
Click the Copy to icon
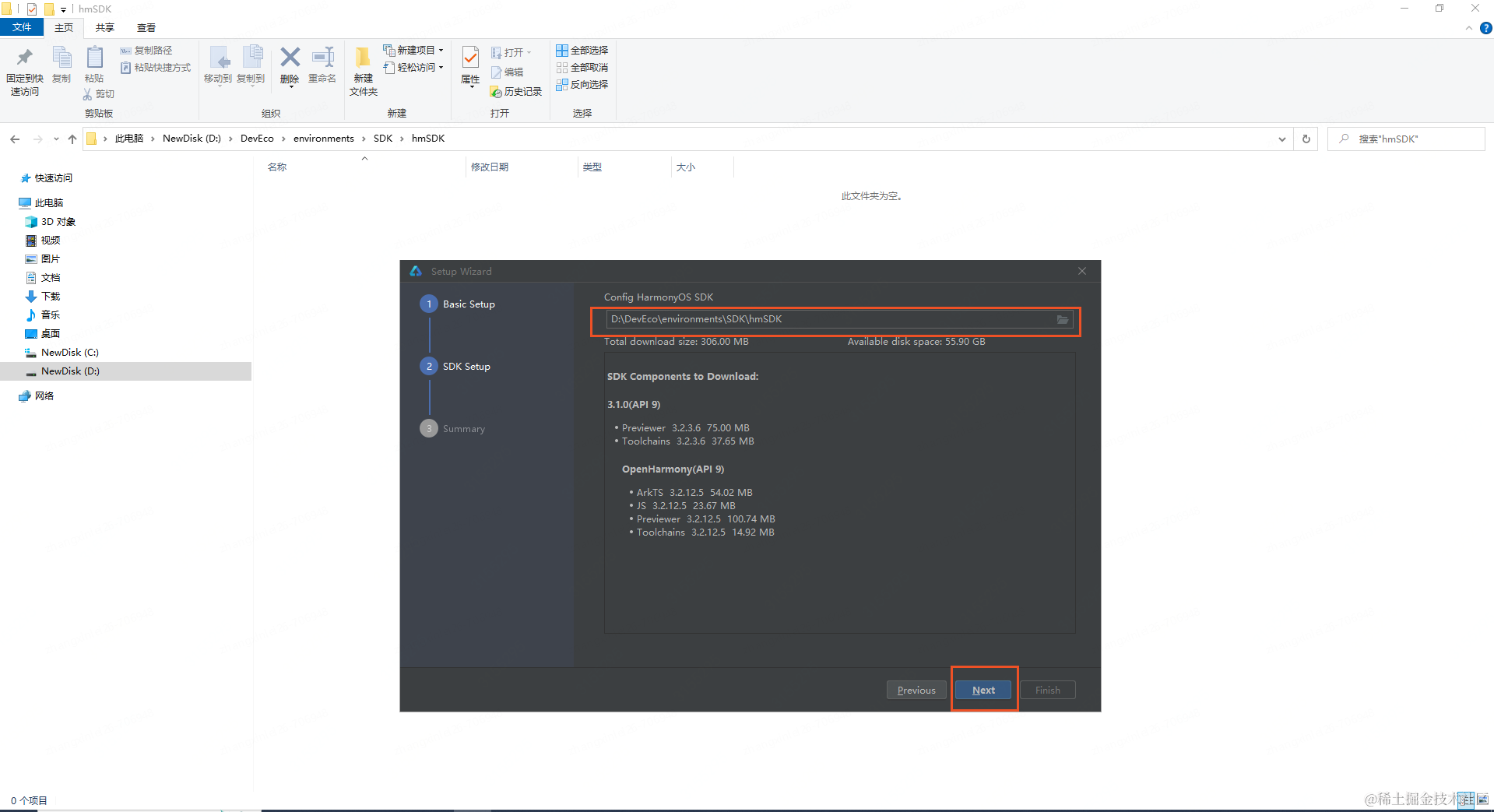click(251, 58)
